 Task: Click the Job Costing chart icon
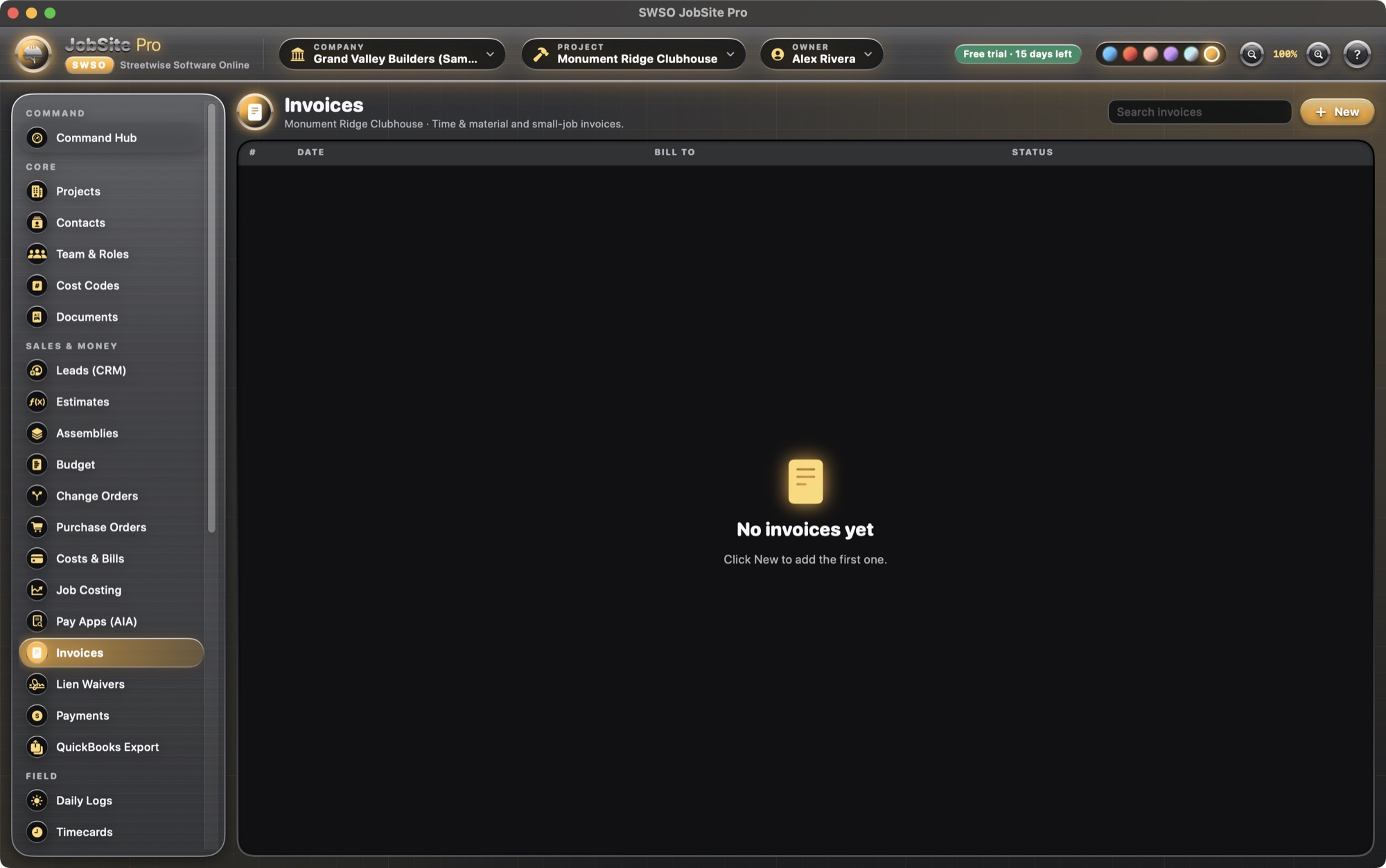(37, 590)
